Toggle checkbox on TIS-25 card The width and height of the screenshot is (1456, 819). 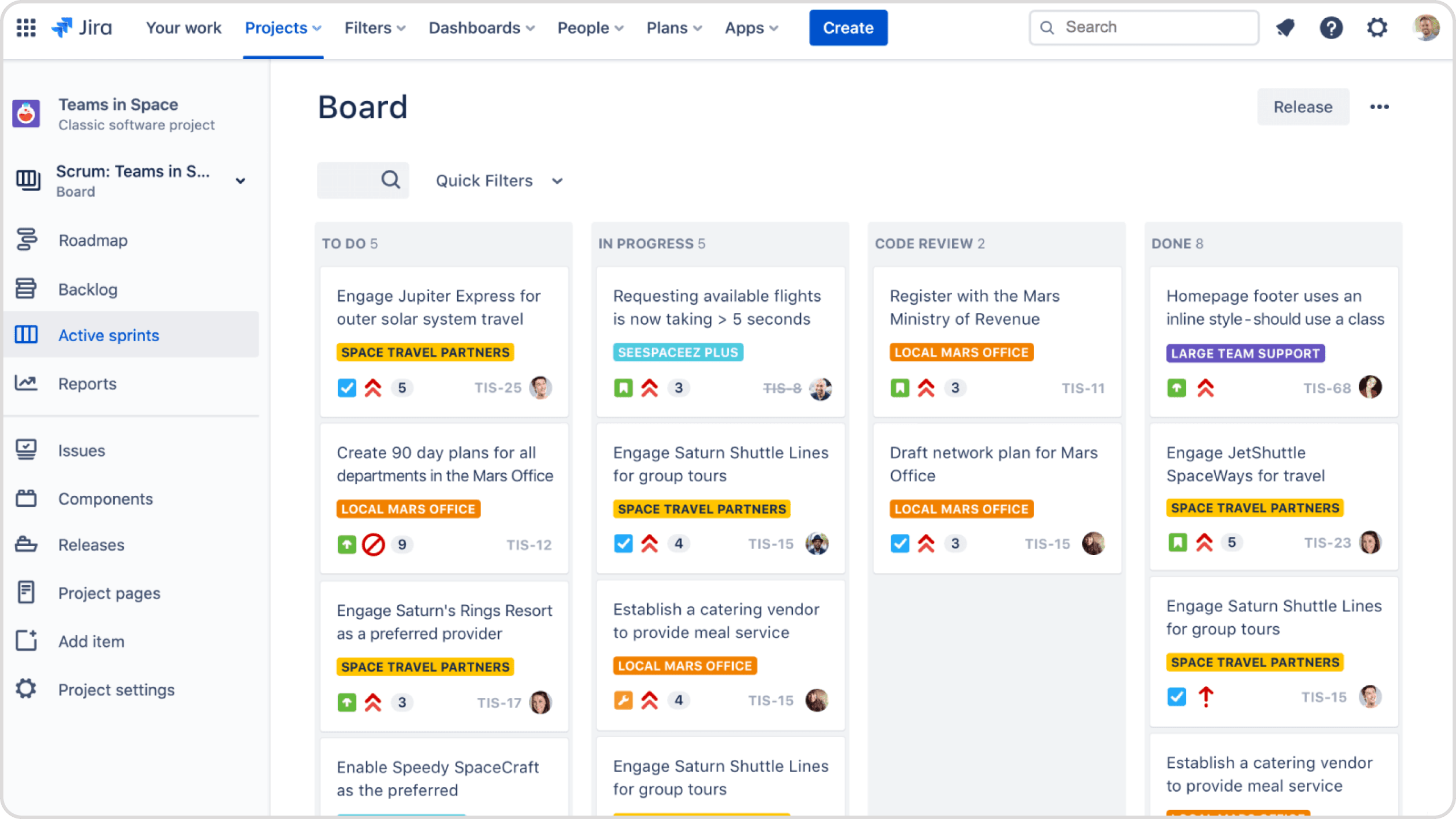pyautogui.click(x=347, y=388)
